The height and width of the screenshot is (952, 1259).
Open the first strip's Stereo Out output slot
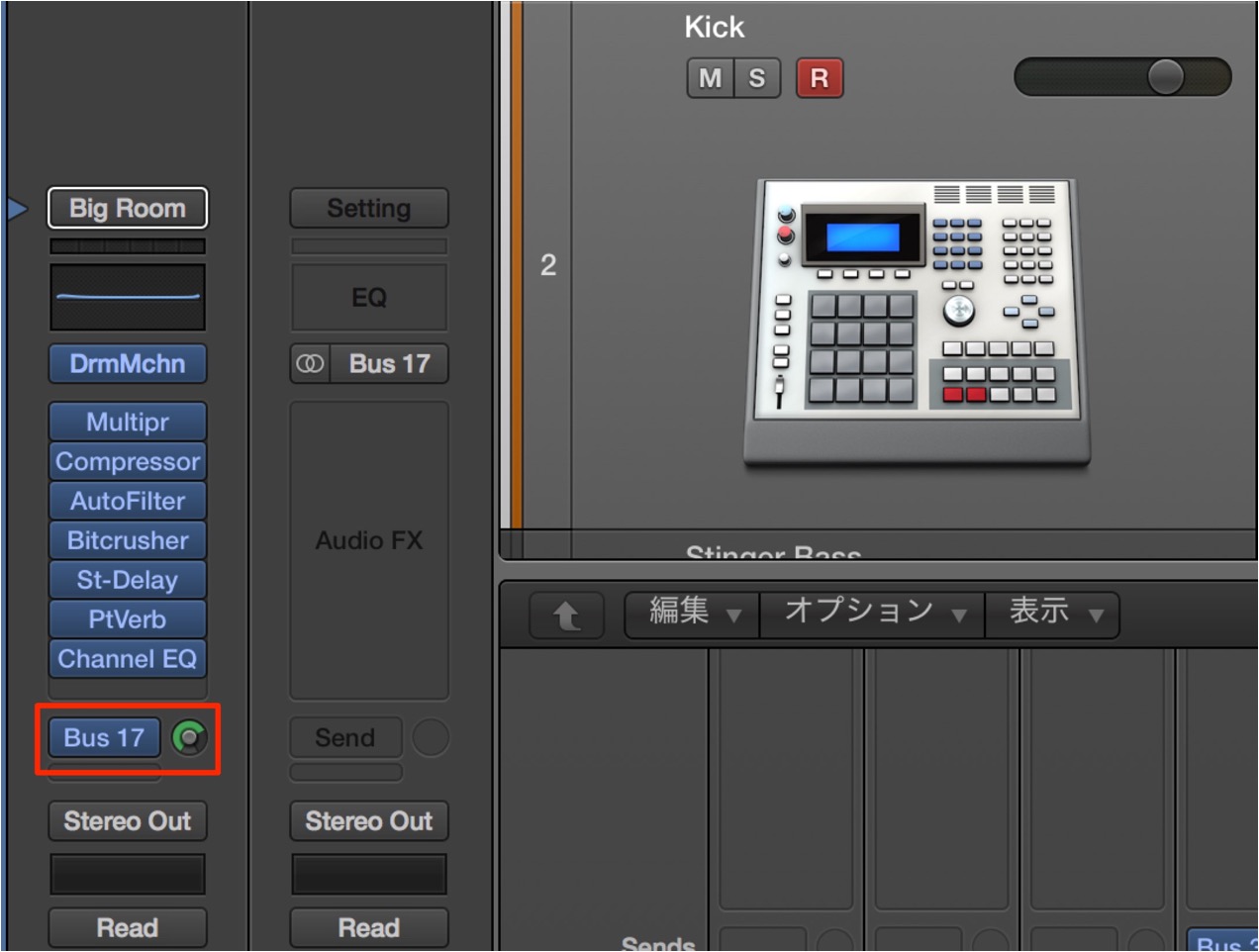[x=128, y=820]
